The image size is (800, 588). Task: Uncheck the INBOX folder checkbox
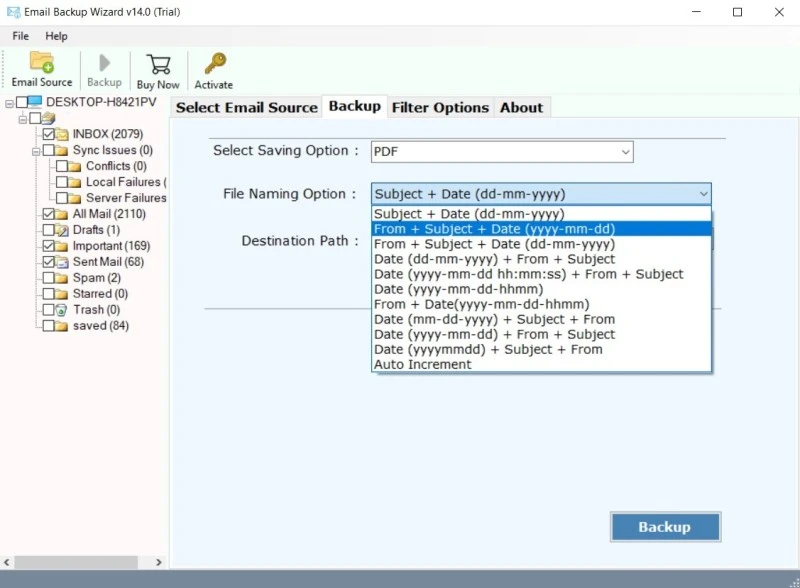[x=48, y=134]
